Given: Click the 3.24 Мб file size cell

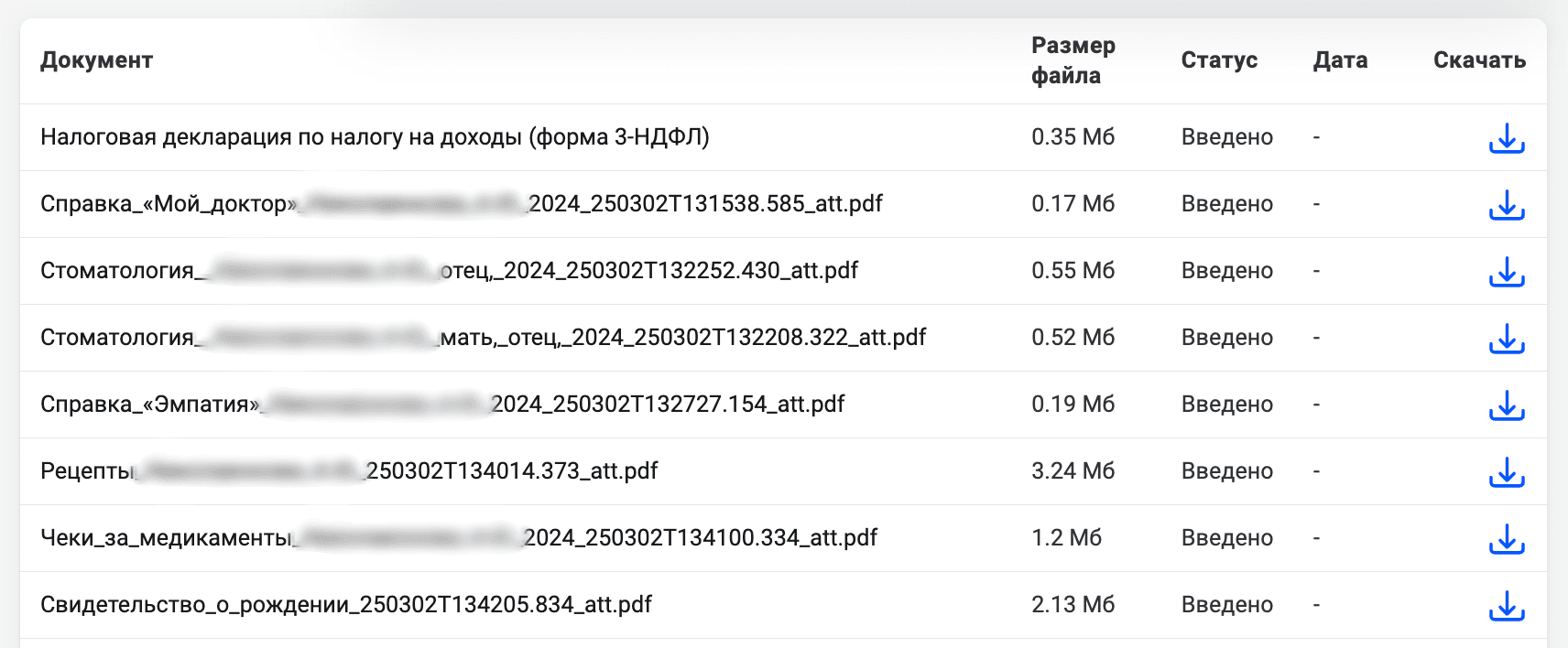Looking at the screenshot, I should pos(1073,471).
